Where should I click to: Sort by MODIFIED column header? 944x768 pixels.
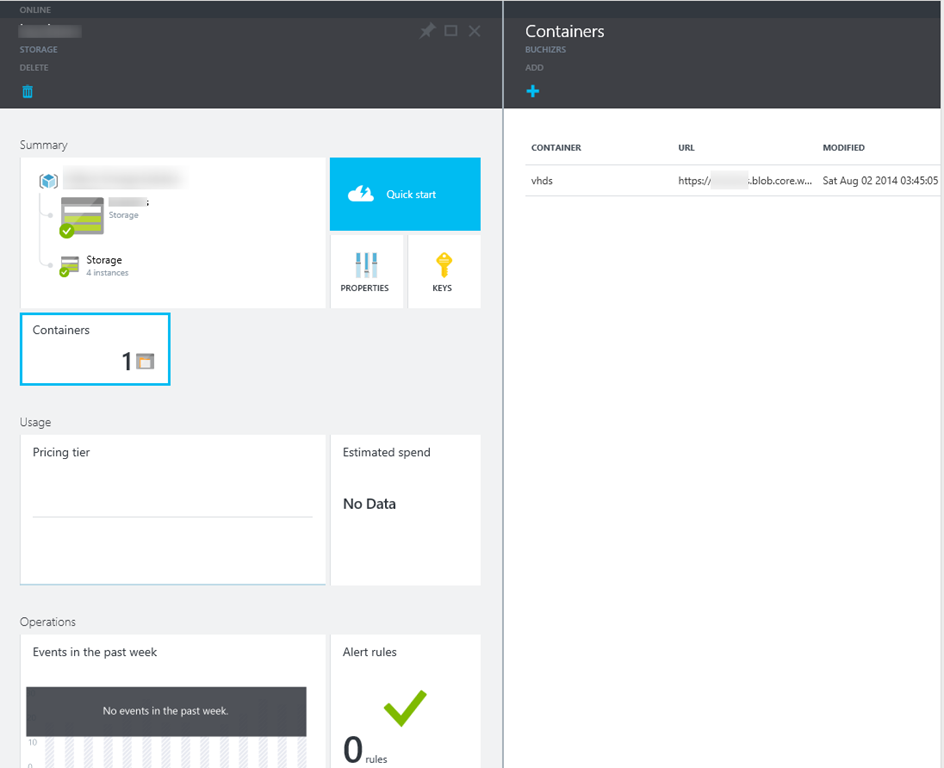(x=843, y=147)
